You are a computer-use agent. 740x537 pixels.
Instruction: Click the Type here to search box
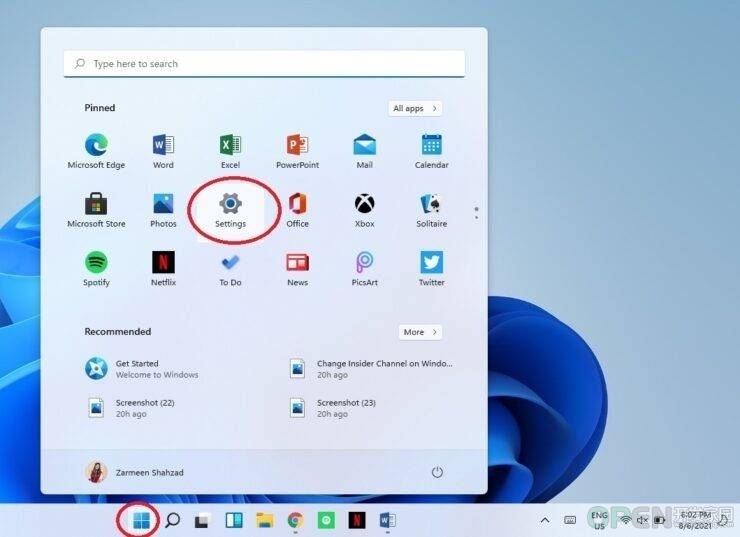click(x=264, y=64)
